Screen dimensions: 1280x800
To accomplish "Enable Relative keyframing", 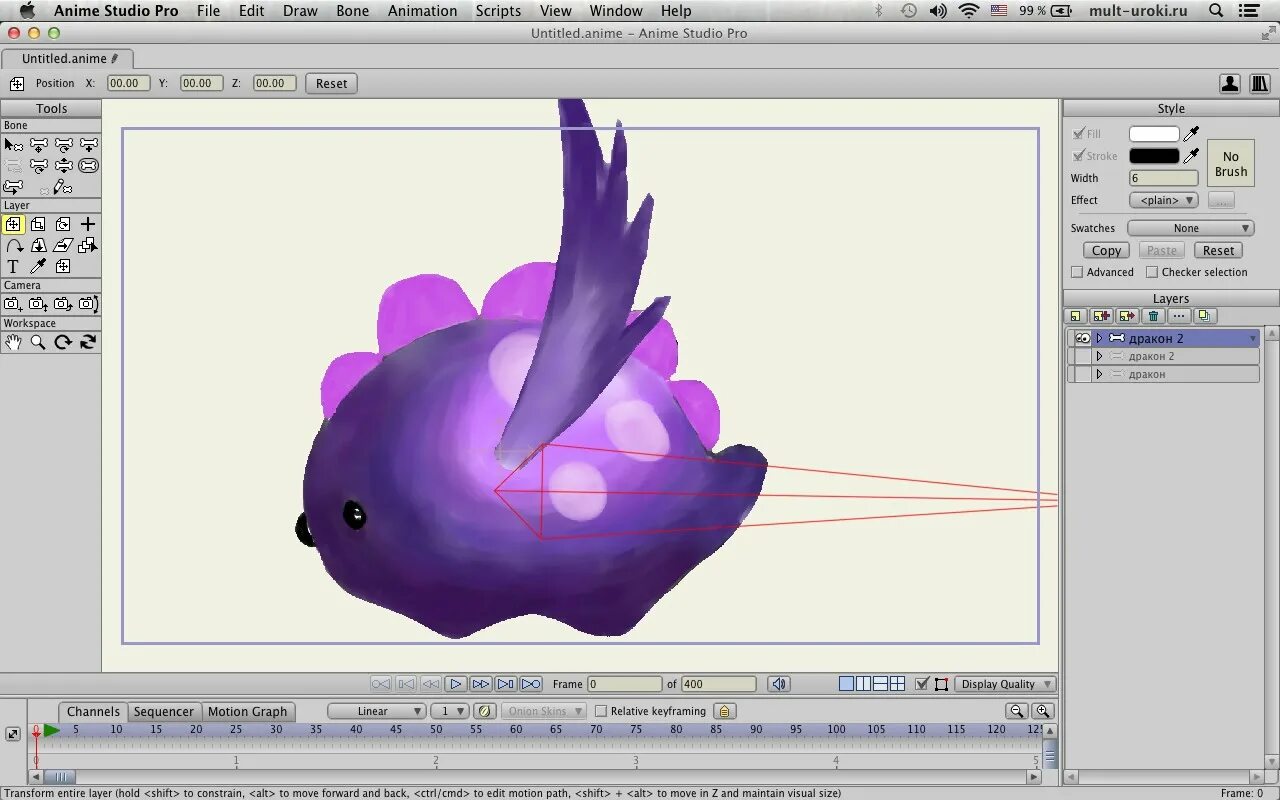I will (x=601, y=711).
